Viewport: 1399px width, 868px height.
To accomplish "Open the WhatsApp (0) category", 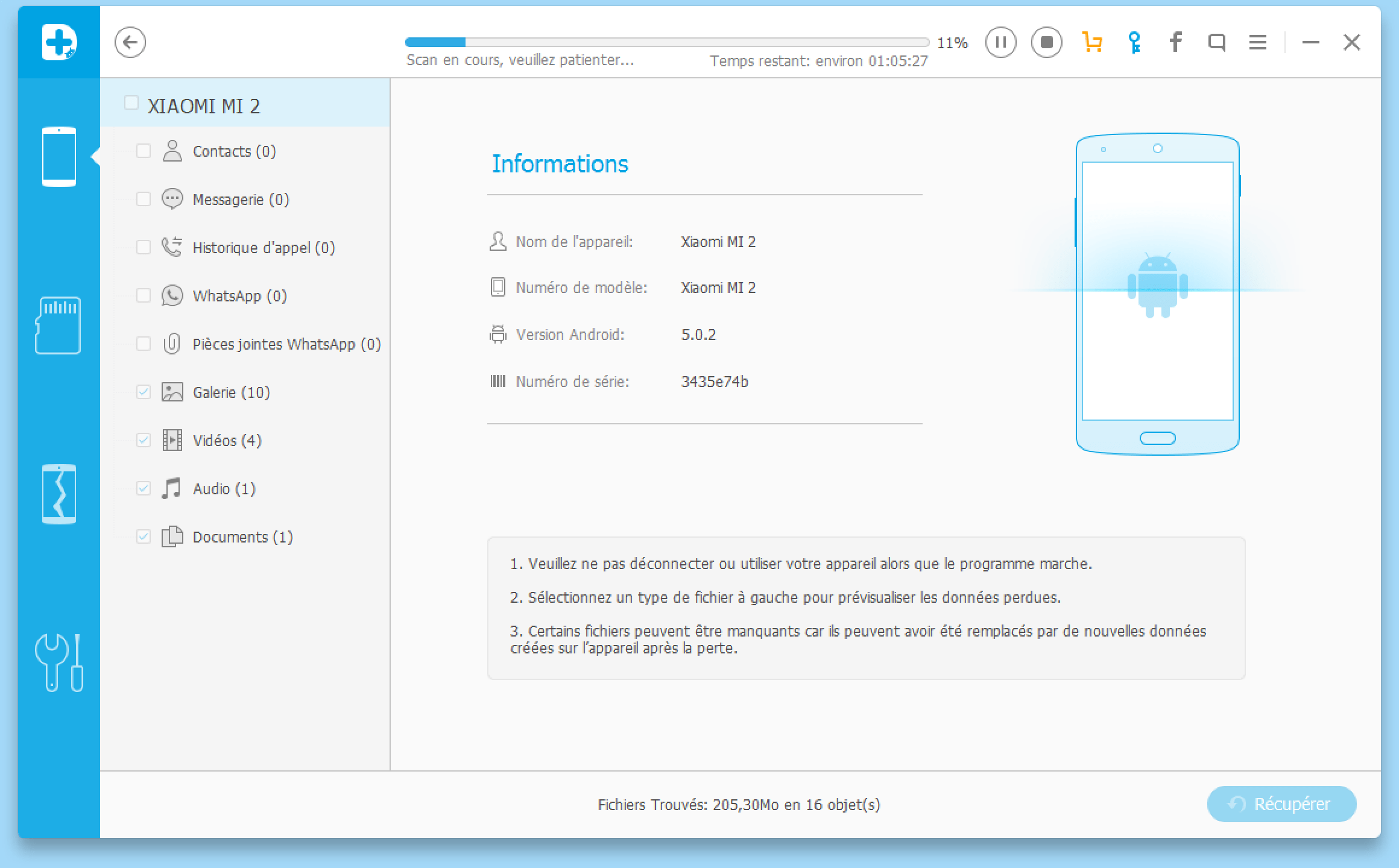I will click(x=240, y=296).
